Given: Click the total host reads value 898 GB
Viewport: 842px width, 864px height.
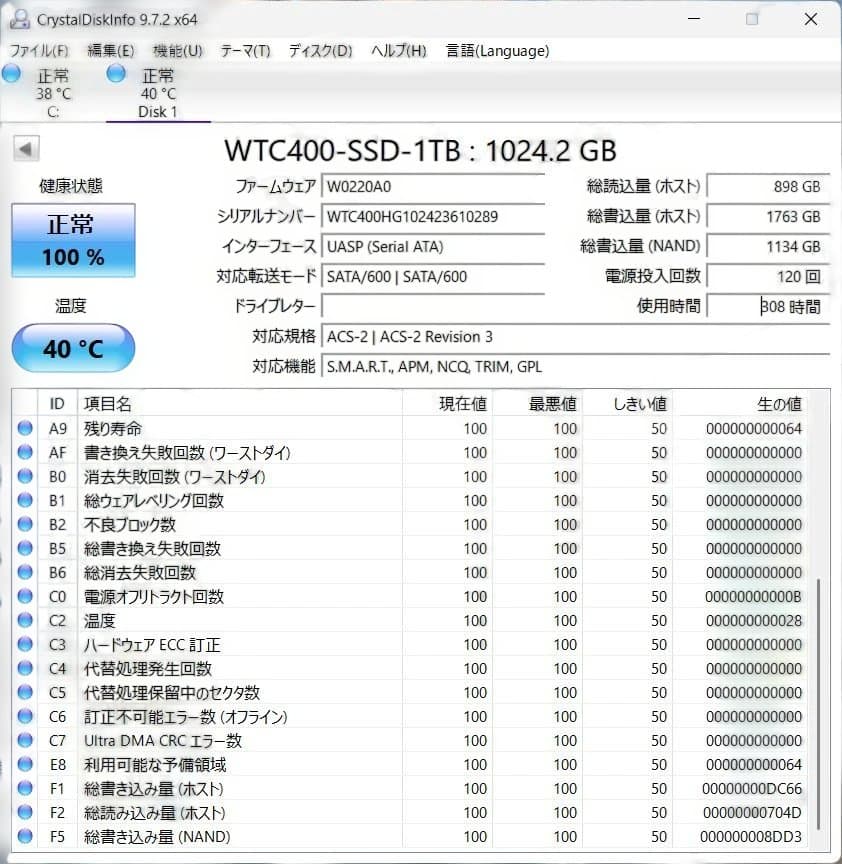Looking at the screenshot, I should click(x=768, y=186).
